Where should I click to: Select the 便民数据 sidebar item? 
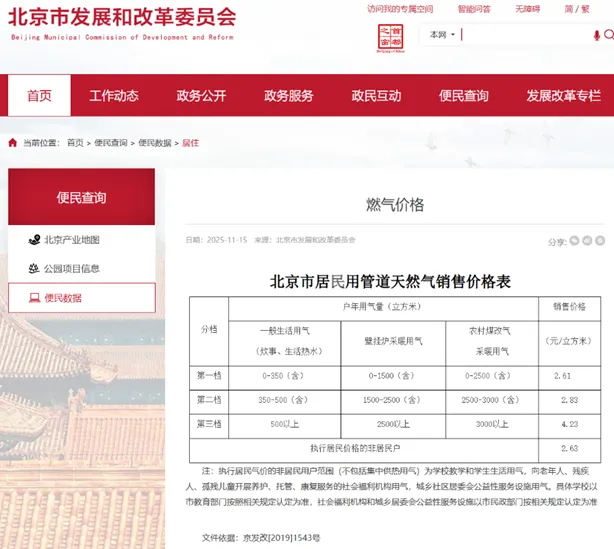click(81, 298)
